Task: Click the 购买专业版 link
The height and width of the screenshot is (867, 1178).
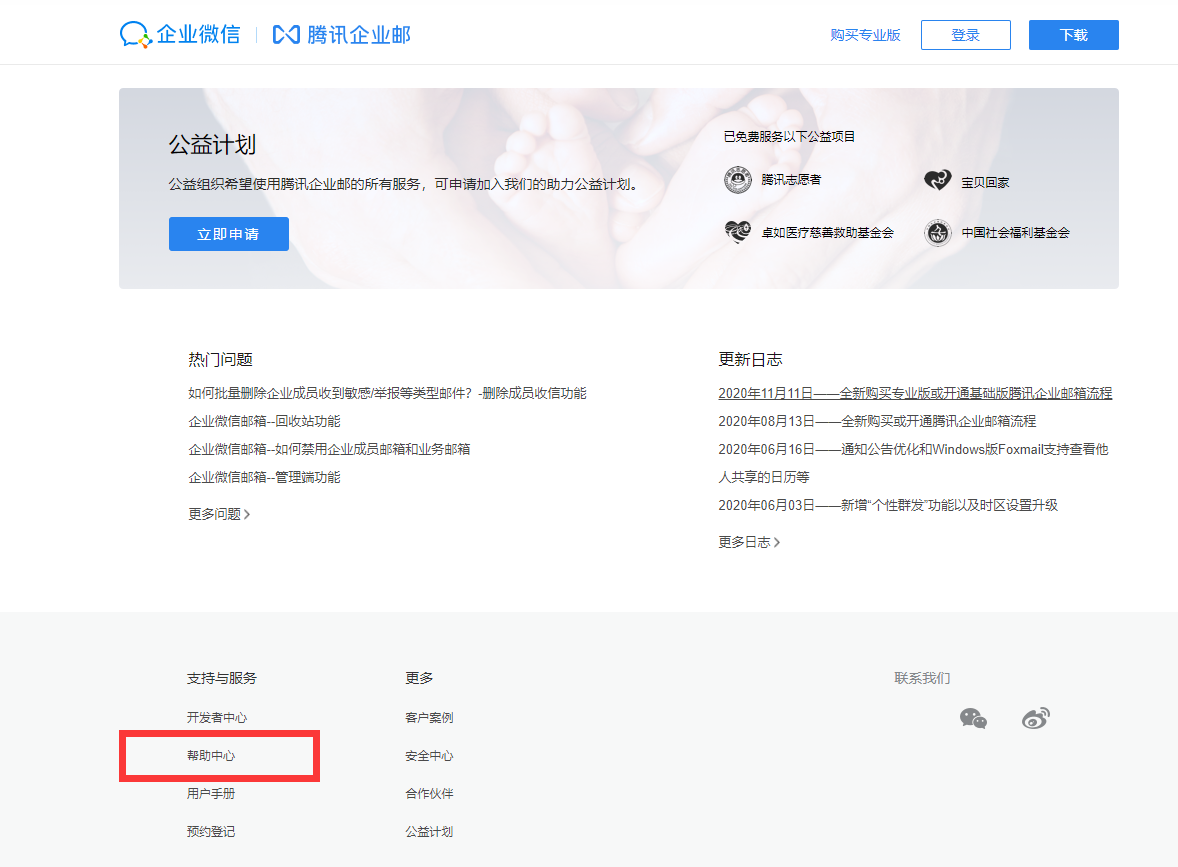Action: pos(865,35)
